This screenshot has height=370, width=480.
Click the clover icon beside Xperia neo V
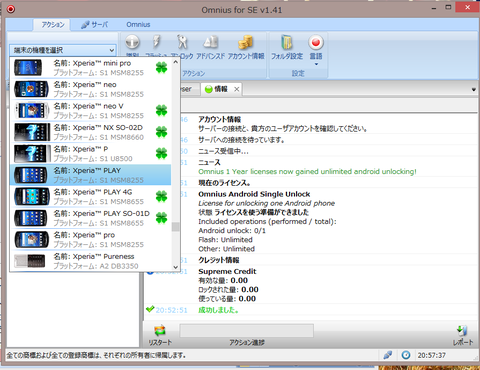pos(161,110)
